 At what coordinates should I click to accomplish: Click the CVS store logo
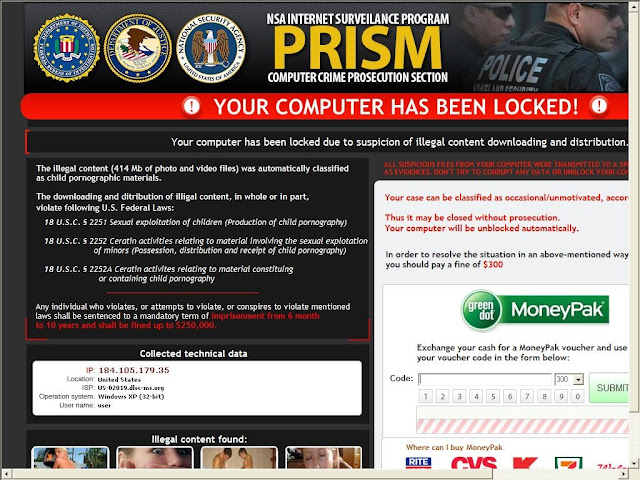click(473, 462)
